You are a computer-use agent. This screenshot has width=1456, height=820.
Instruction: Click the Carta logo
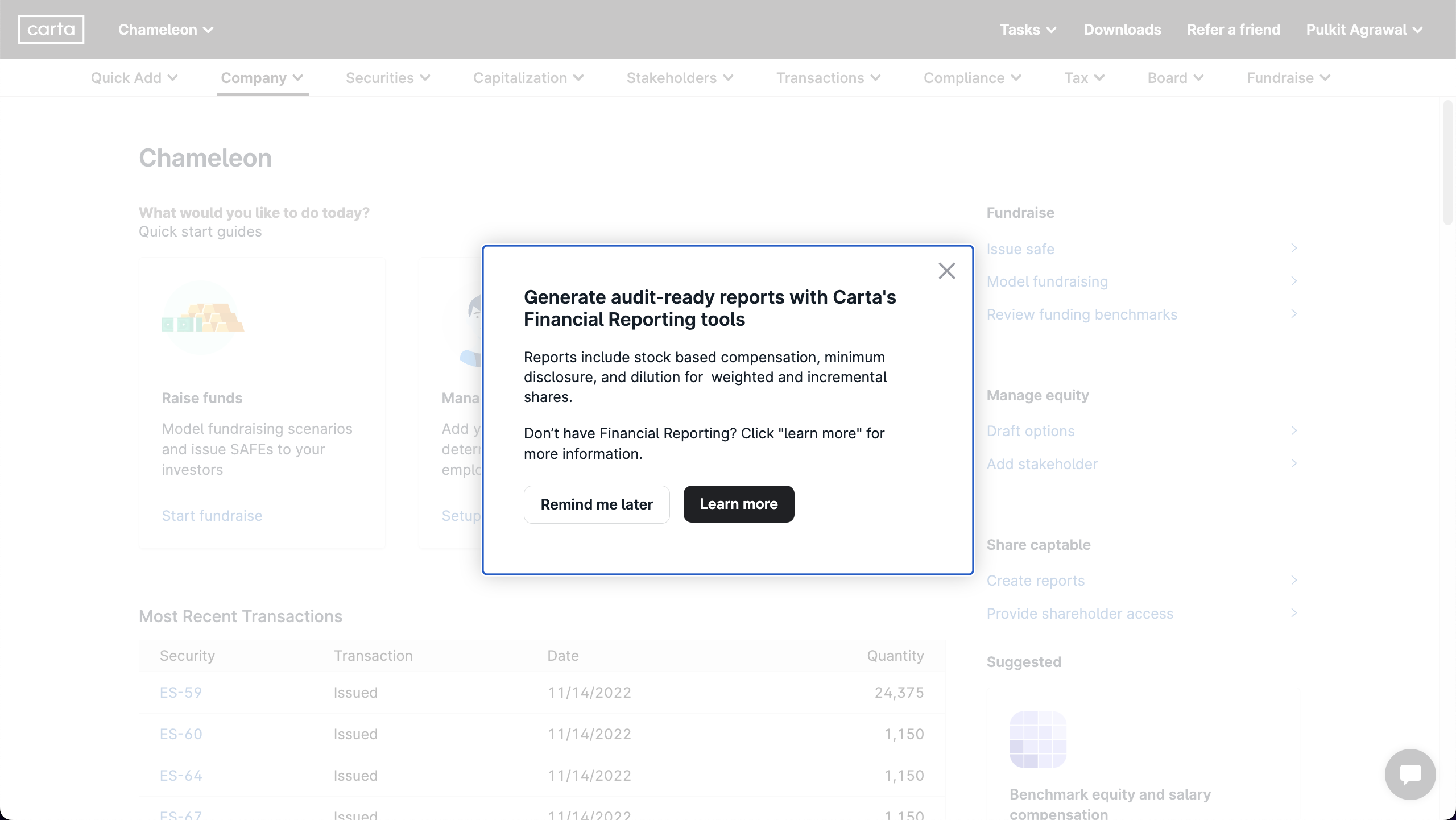point(51,30)
